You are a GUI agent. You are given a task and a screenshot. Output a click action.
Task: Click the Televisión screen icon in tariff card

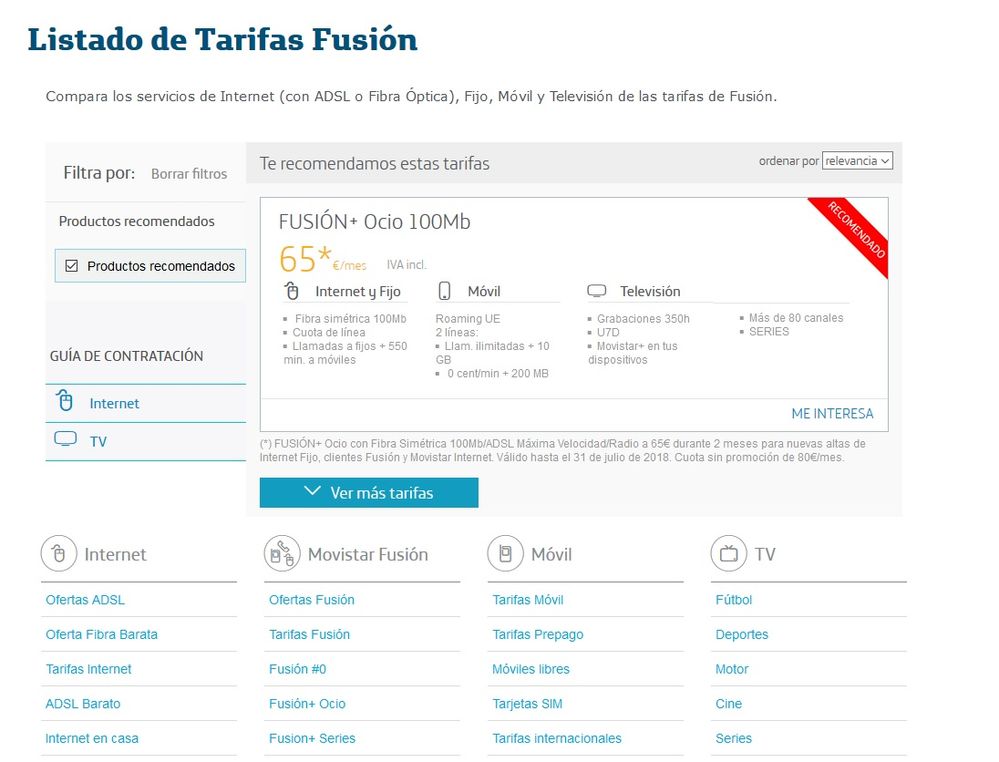coord(597,291)
